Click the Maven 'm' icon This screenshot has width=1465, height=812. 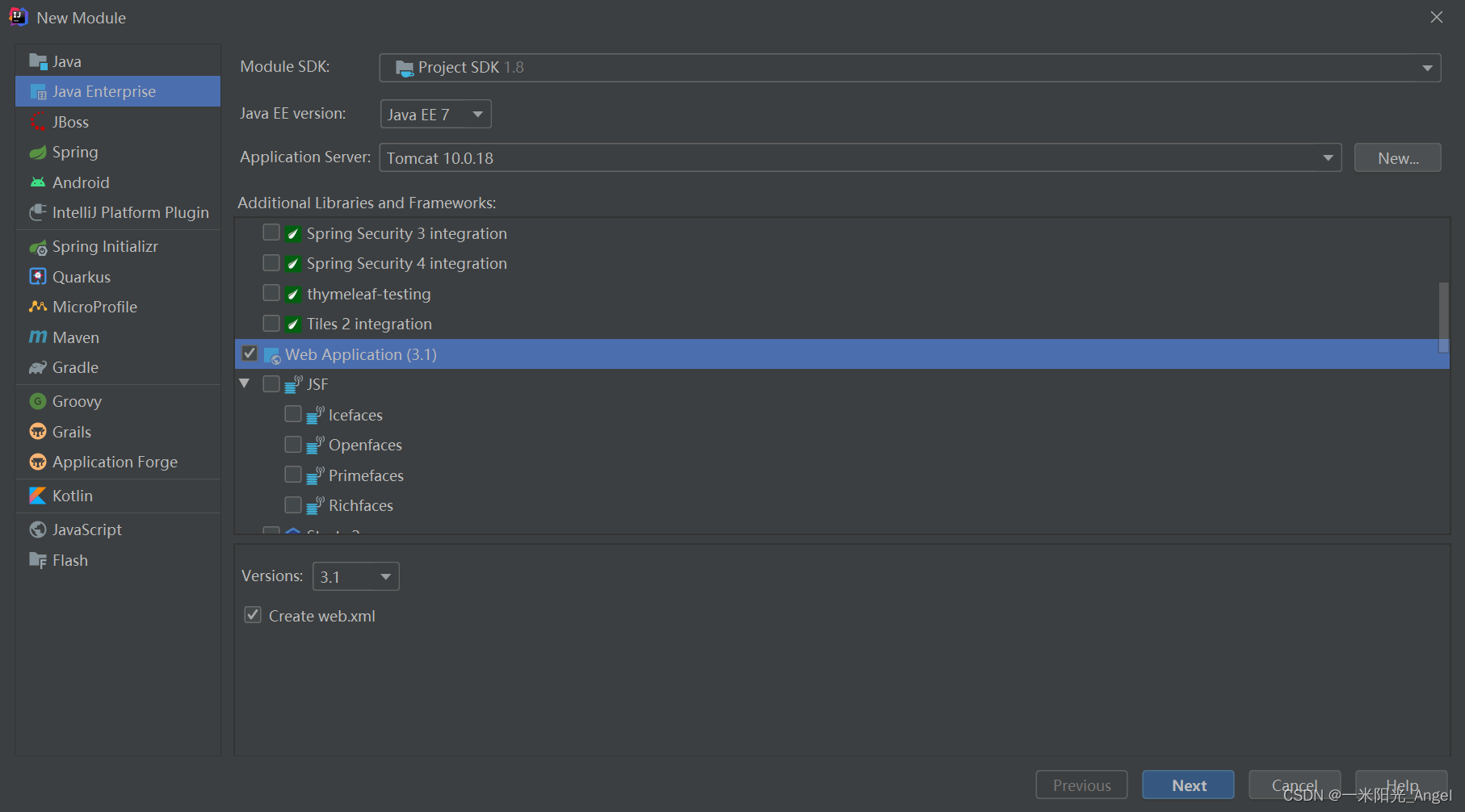(38, 337)
